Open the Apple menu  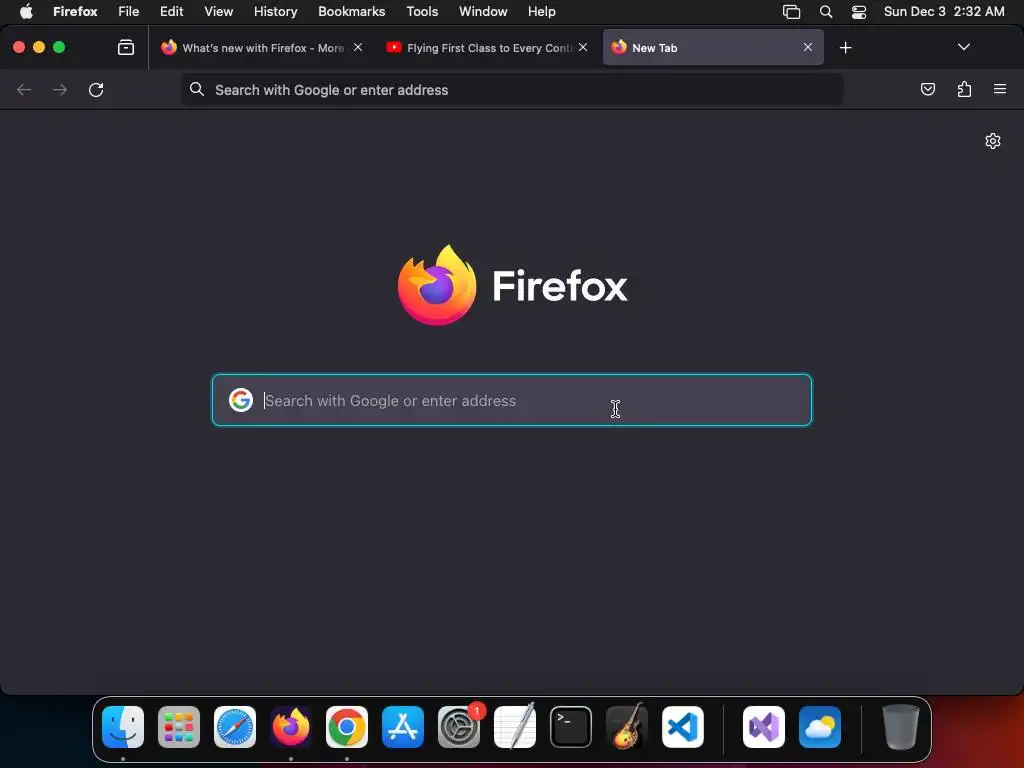26,12
